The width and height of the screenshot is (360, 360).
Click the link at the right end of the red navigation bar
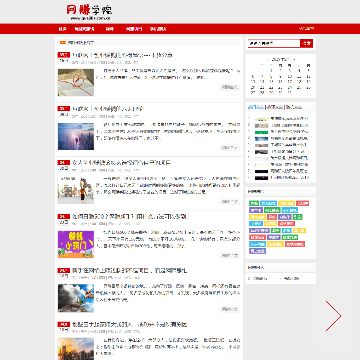(x=306, y=29)
